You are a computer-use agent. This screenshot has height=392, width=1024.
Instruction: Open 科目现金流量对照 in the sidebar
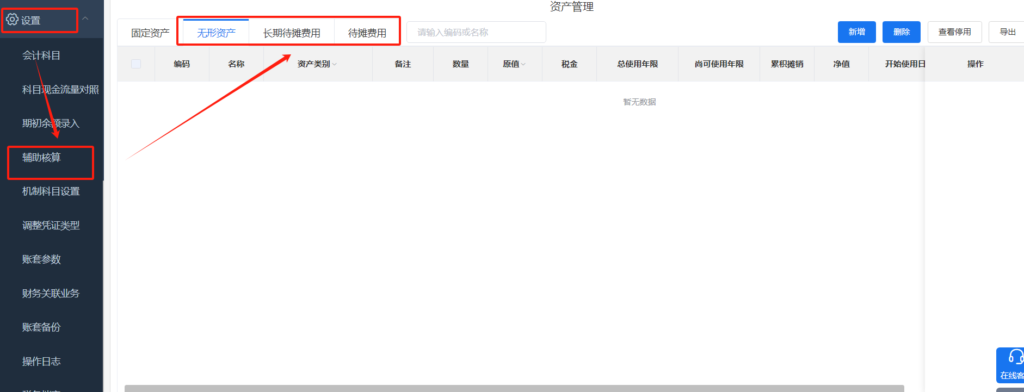pyautogui.click(x=61, y=90)
